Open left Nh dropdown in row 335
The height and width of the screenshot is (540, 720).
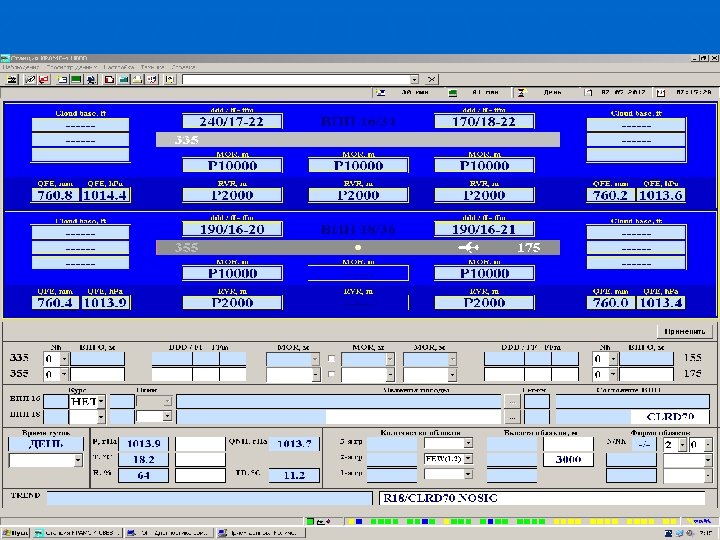(64, 359)
